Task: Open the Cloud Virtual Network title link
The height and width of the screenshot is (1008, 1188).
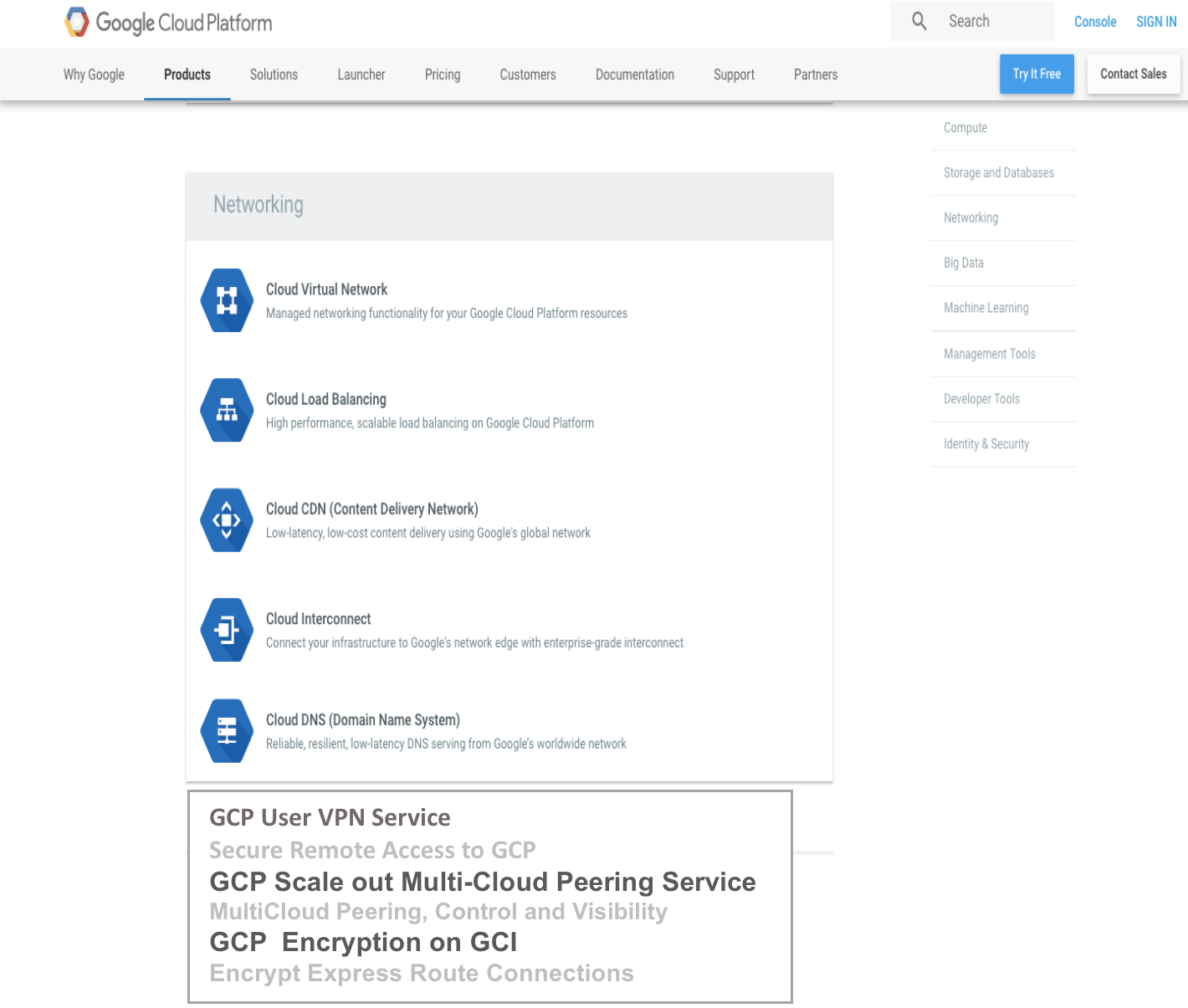Action: pyautogui.click(x=326, y=289)
